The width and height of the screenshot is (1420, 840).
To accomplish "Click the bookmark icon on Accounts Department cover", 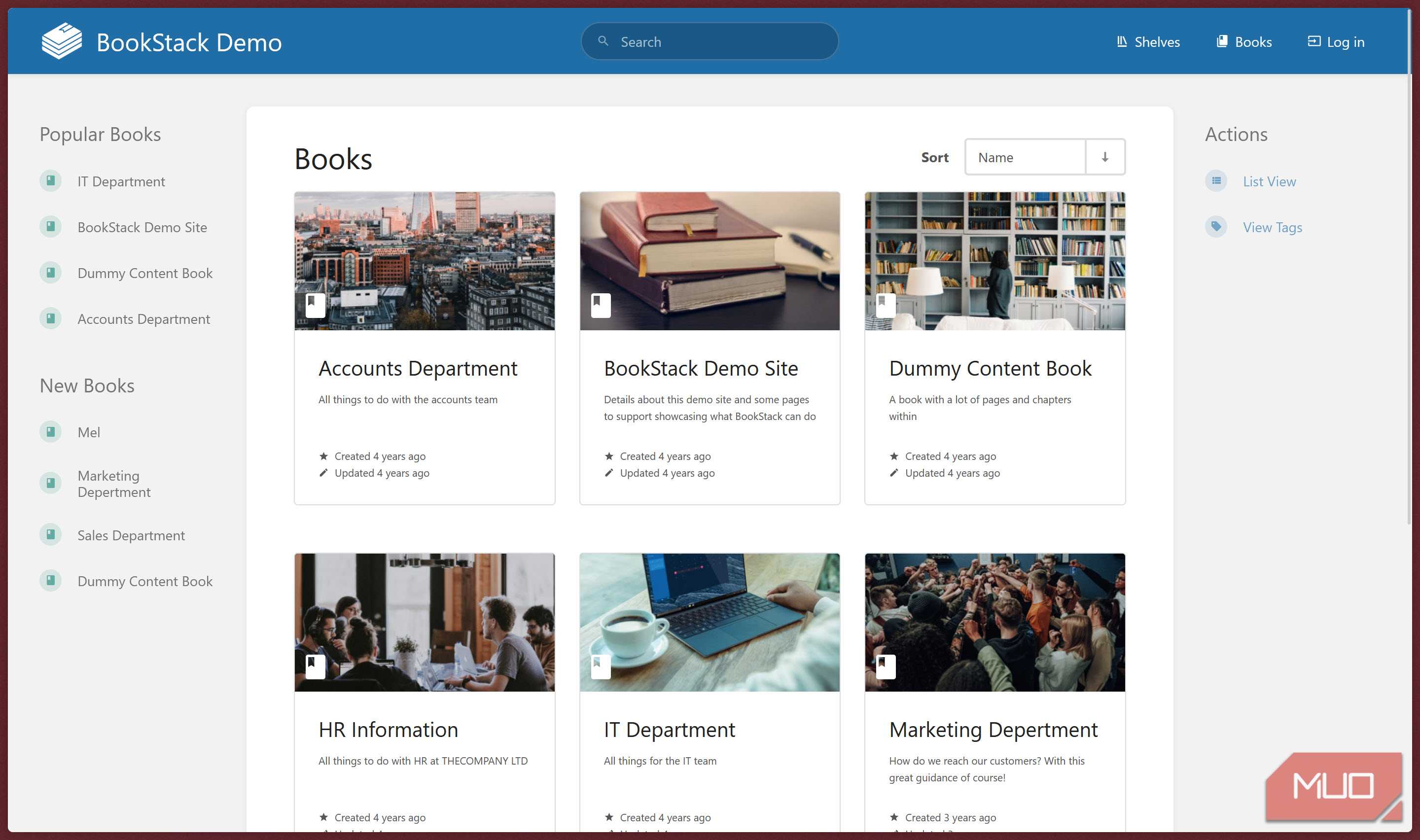I will (x=315, y=305).
